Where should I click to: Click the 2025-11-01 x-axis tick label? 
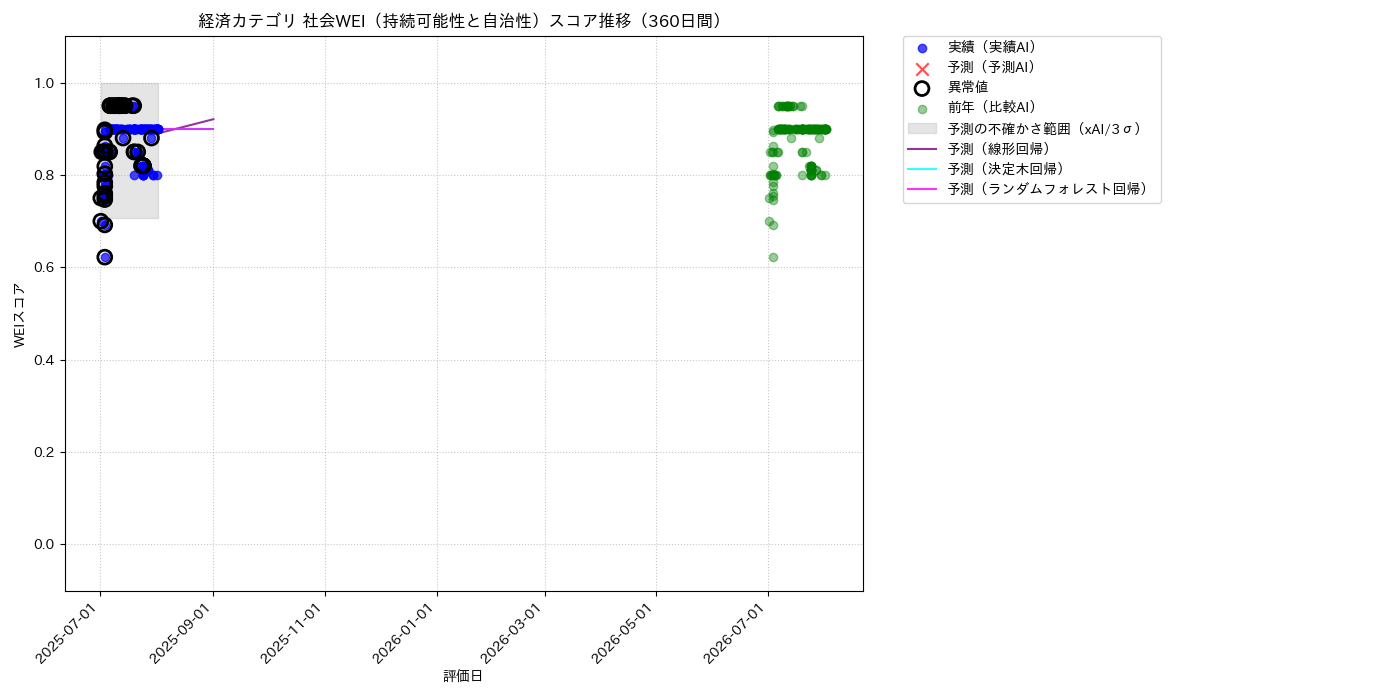295,632
